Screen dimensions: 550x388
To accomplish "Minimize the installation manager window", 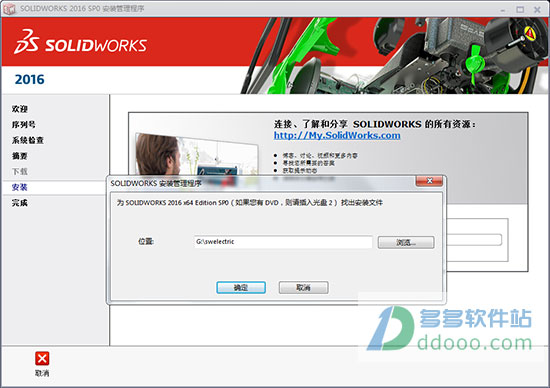I will click(503, 10).
